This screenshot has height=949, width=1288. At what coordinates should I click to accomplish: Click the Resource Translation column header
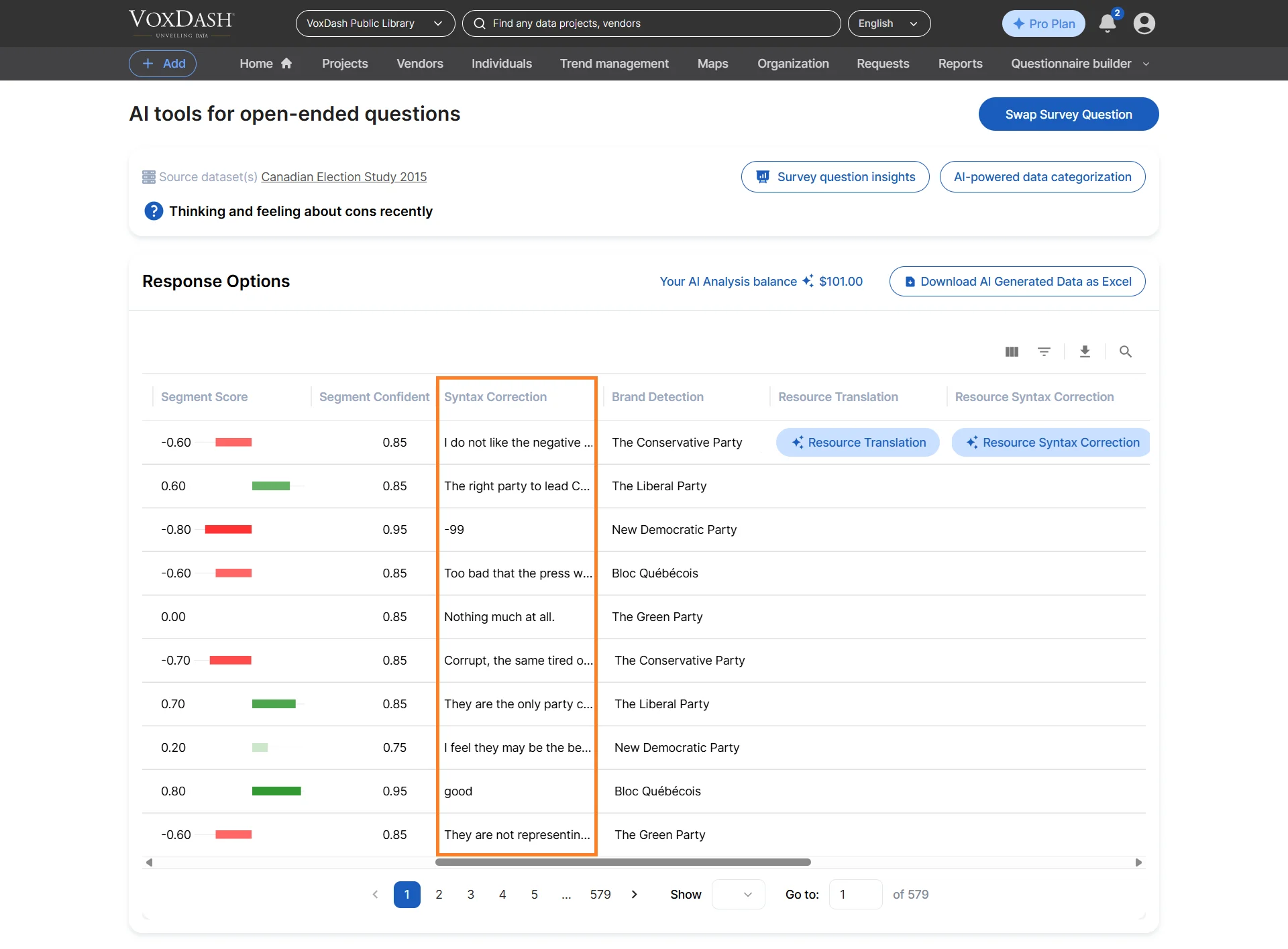click(838, 396)
